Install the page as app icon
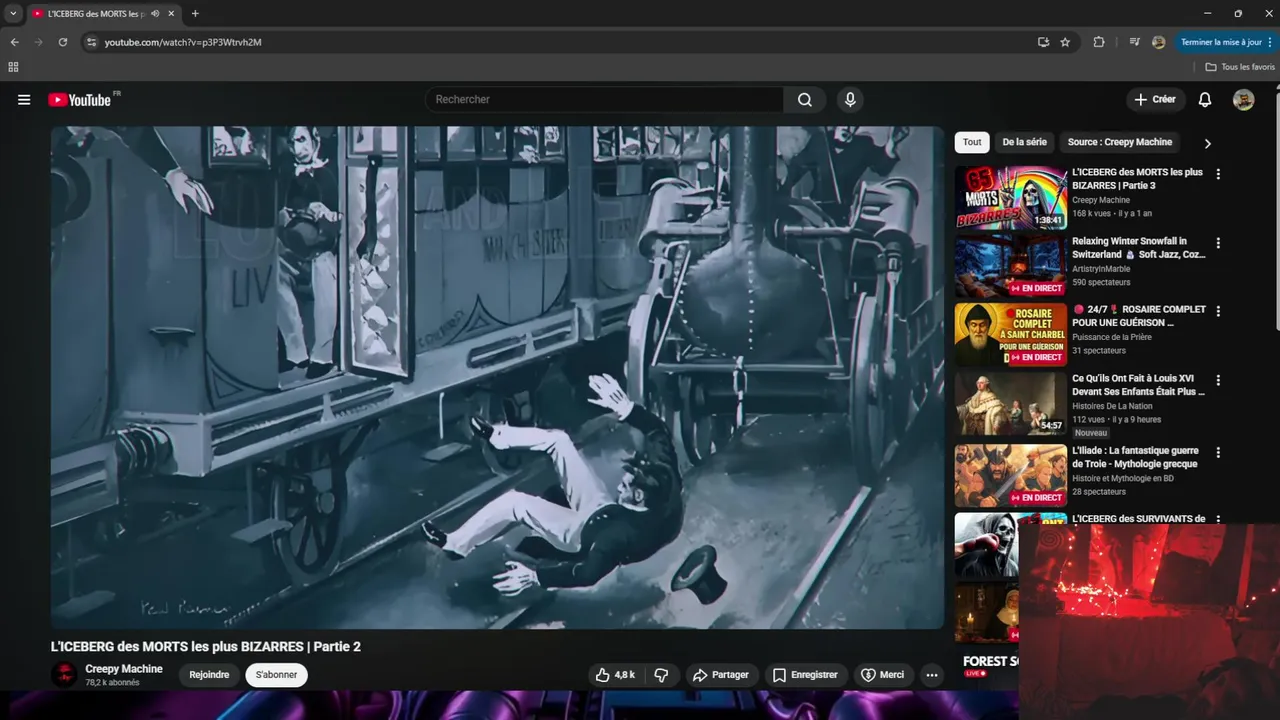This screenshot has width=1280, height=720. (x=1043, y=42)
